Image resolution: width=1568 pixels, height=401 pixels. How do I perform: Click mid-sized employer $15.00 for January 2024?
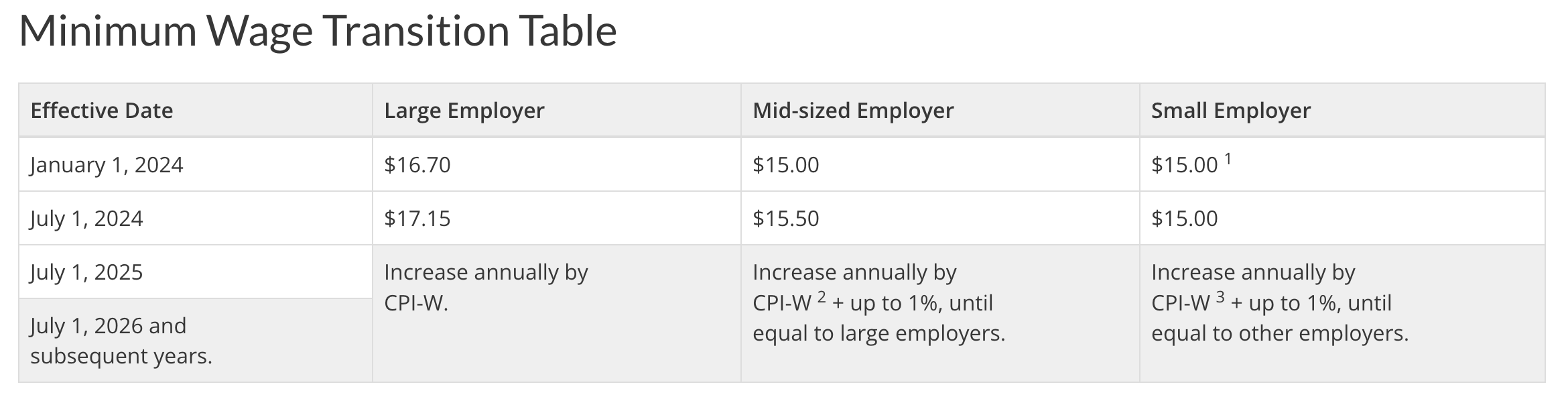pyautogui.click(x=785, y=165)
